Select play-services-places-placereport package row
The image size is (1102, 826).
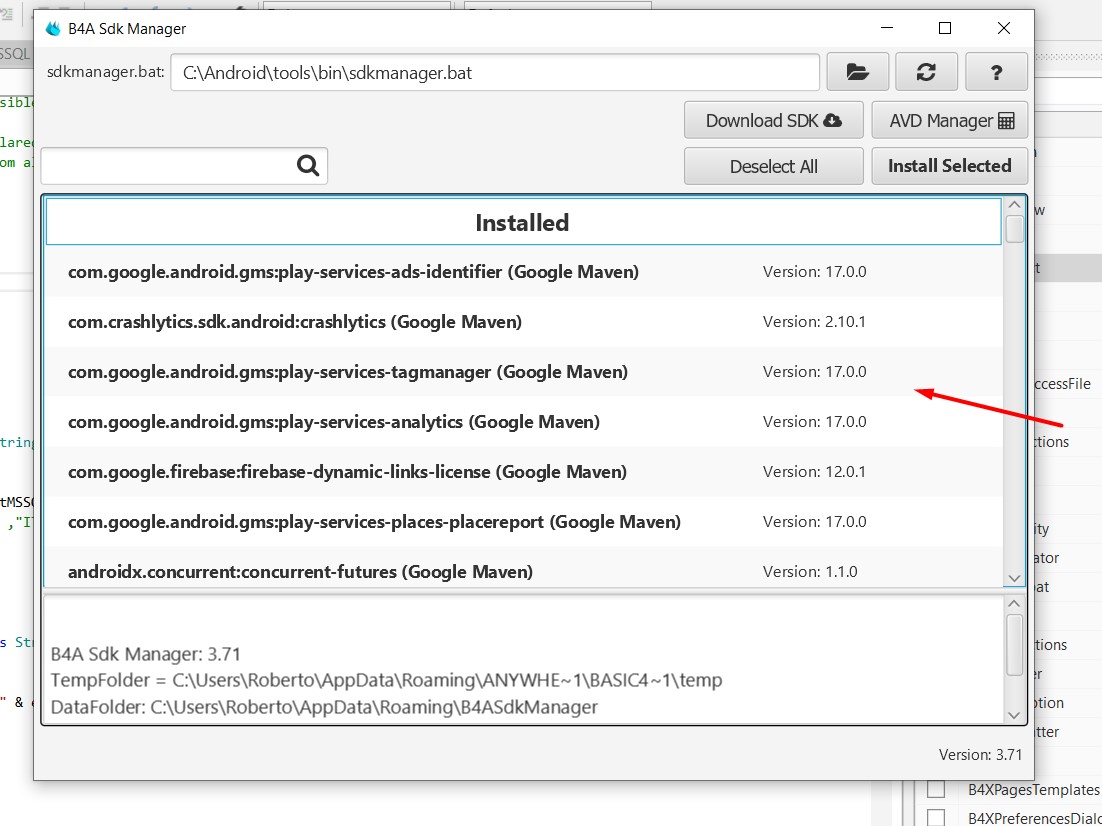point(523,522)
